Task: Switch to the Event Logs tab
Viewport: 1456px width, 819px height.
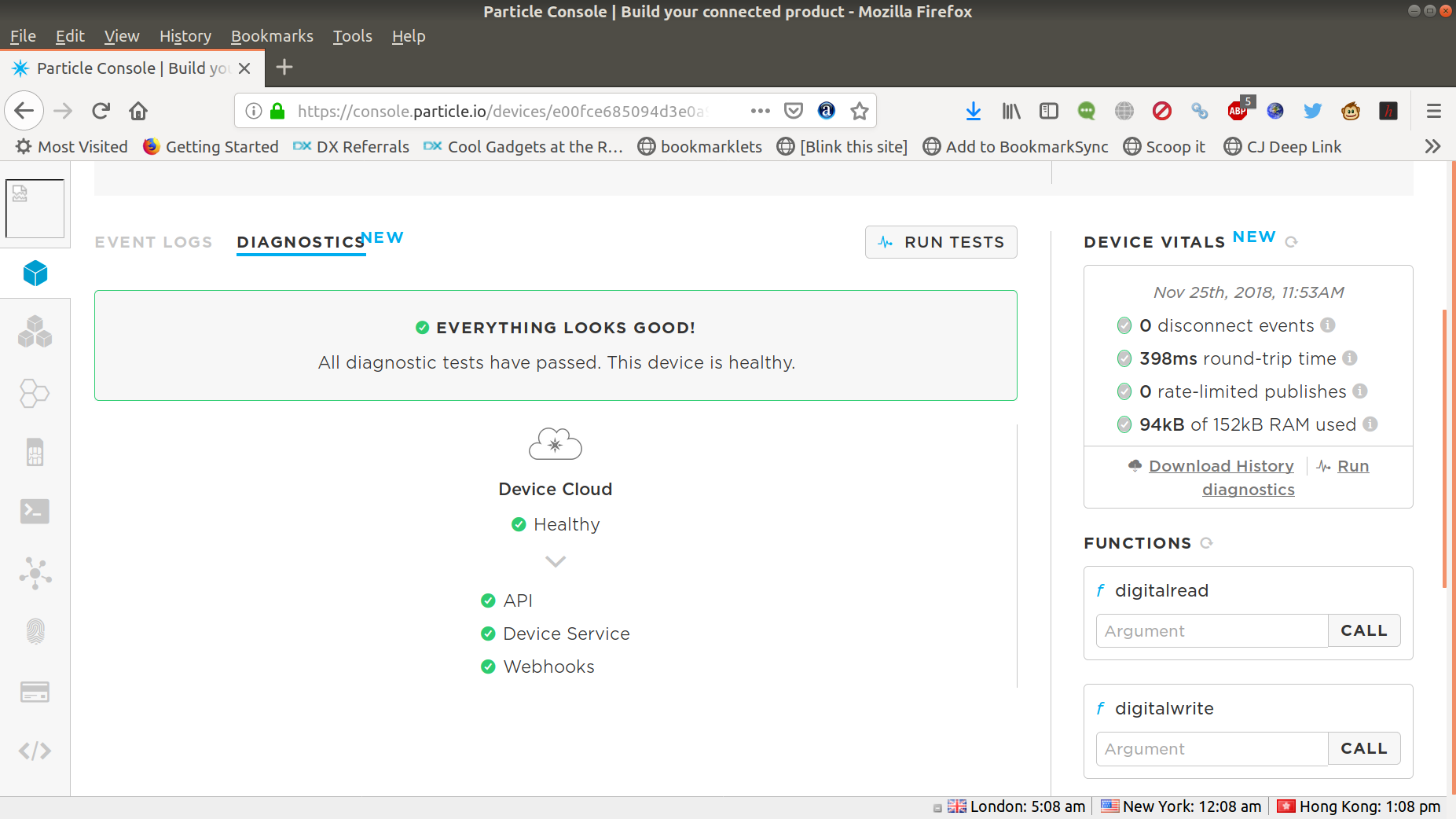Action: 153,242
